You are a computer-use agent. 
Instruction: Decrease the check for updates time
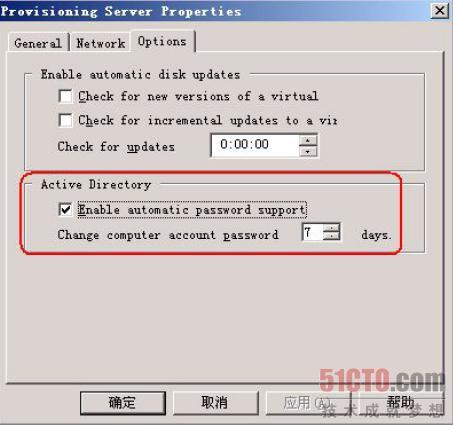click(x=308, y=151)
